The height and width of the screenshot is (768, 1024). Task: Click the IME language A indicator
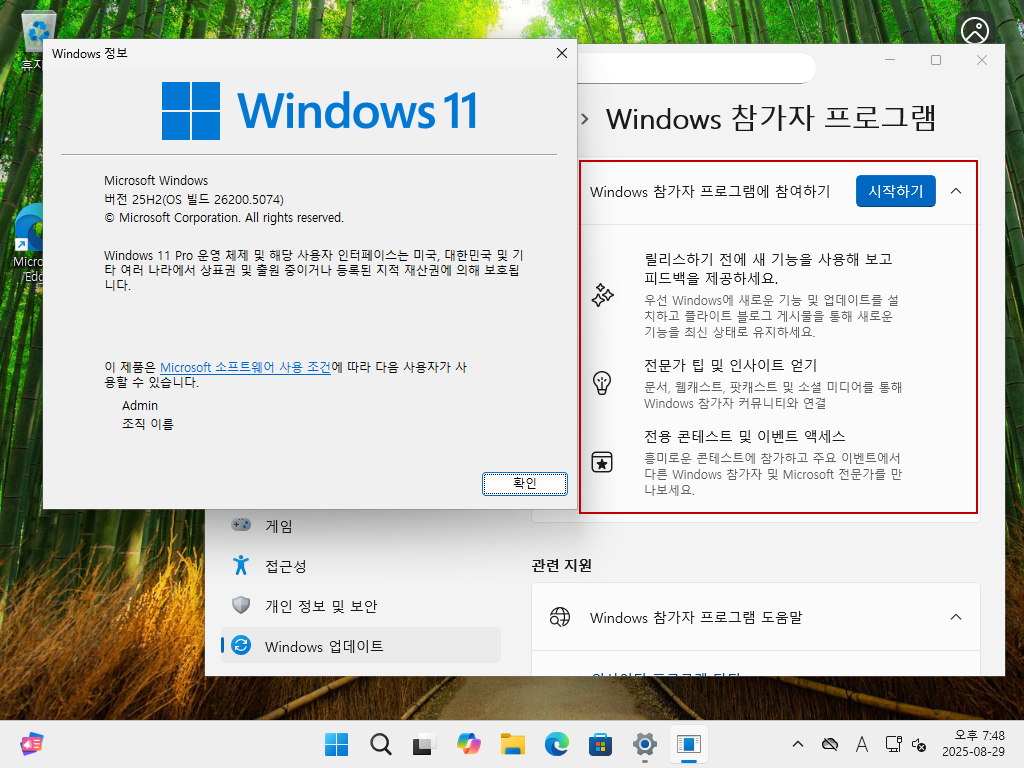pos(862,744)
